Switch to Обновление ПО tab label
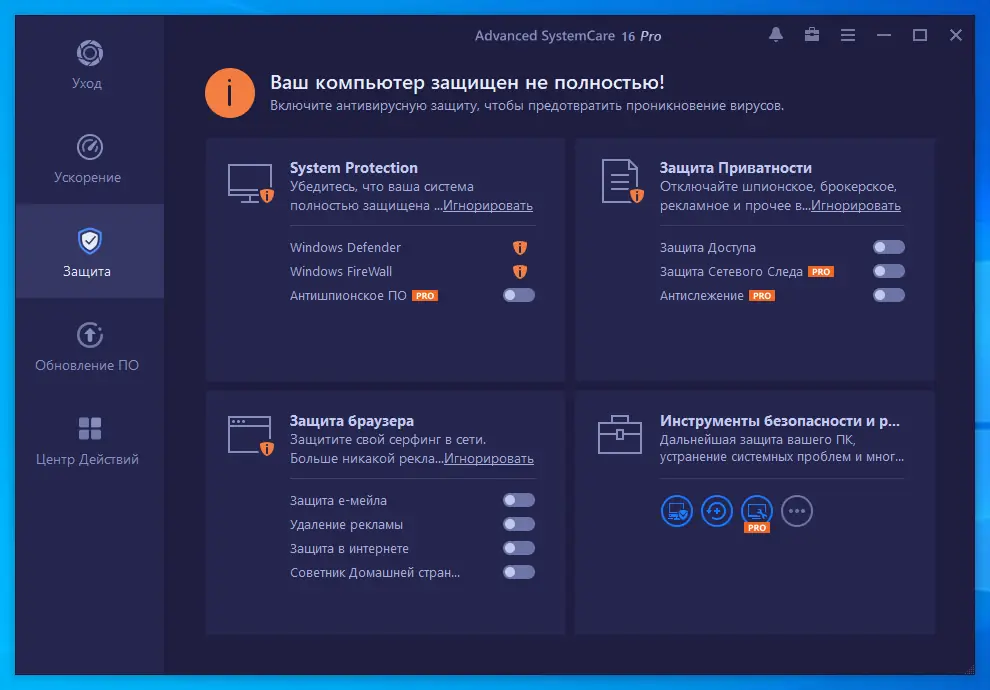Image resolution: width=990 pixels, height=690 pixels. tap(87, 366)
